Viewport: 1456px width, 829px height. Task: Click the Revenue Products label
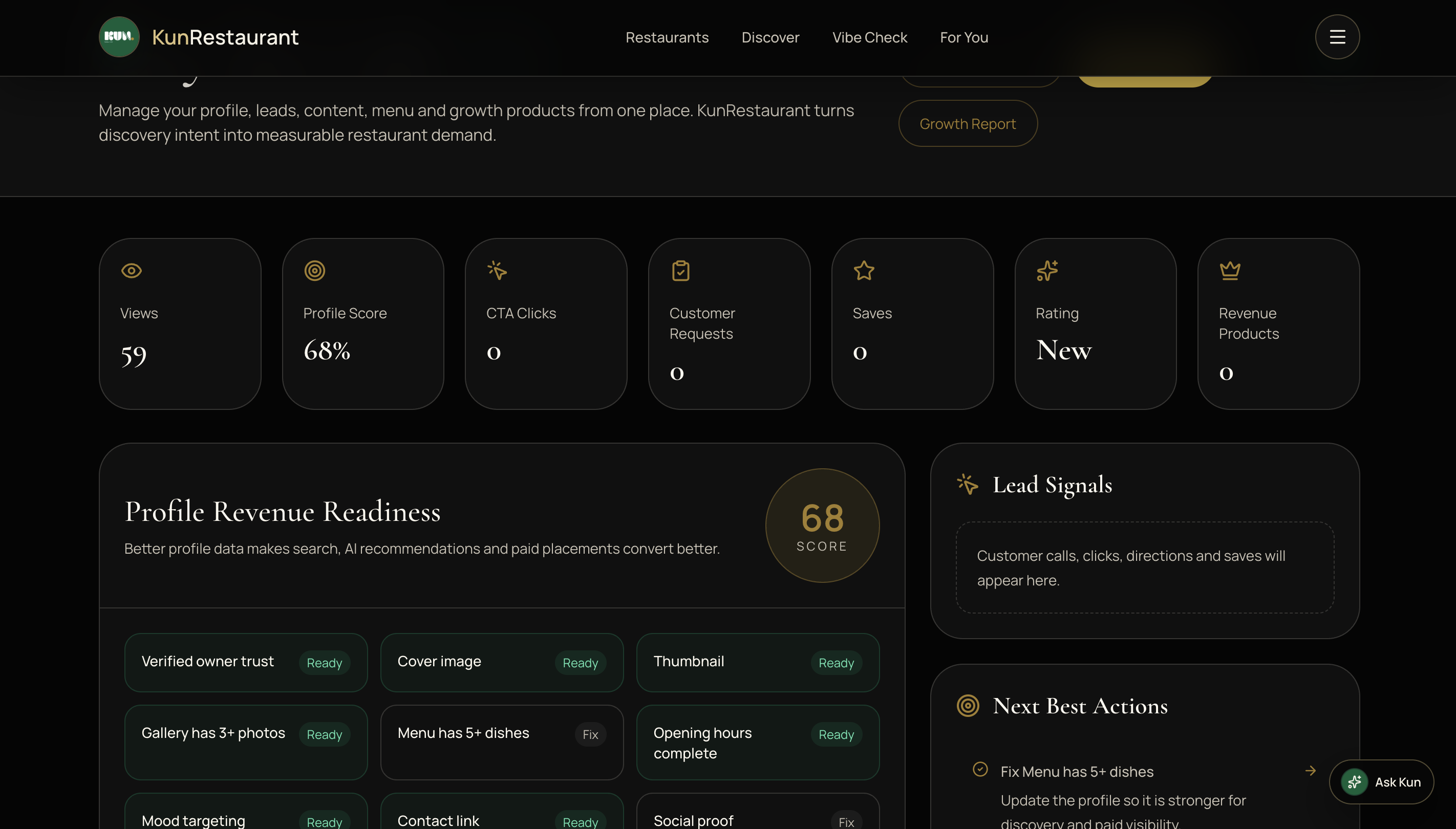pos(1249,323)
